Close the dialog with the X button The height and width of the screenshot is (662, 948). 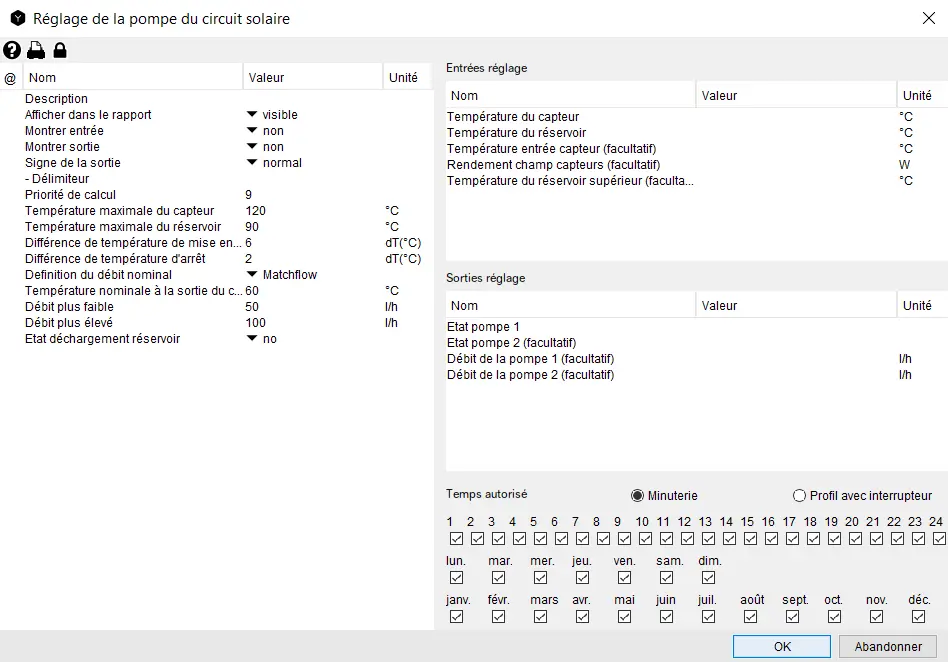click(x=927, y=18)
